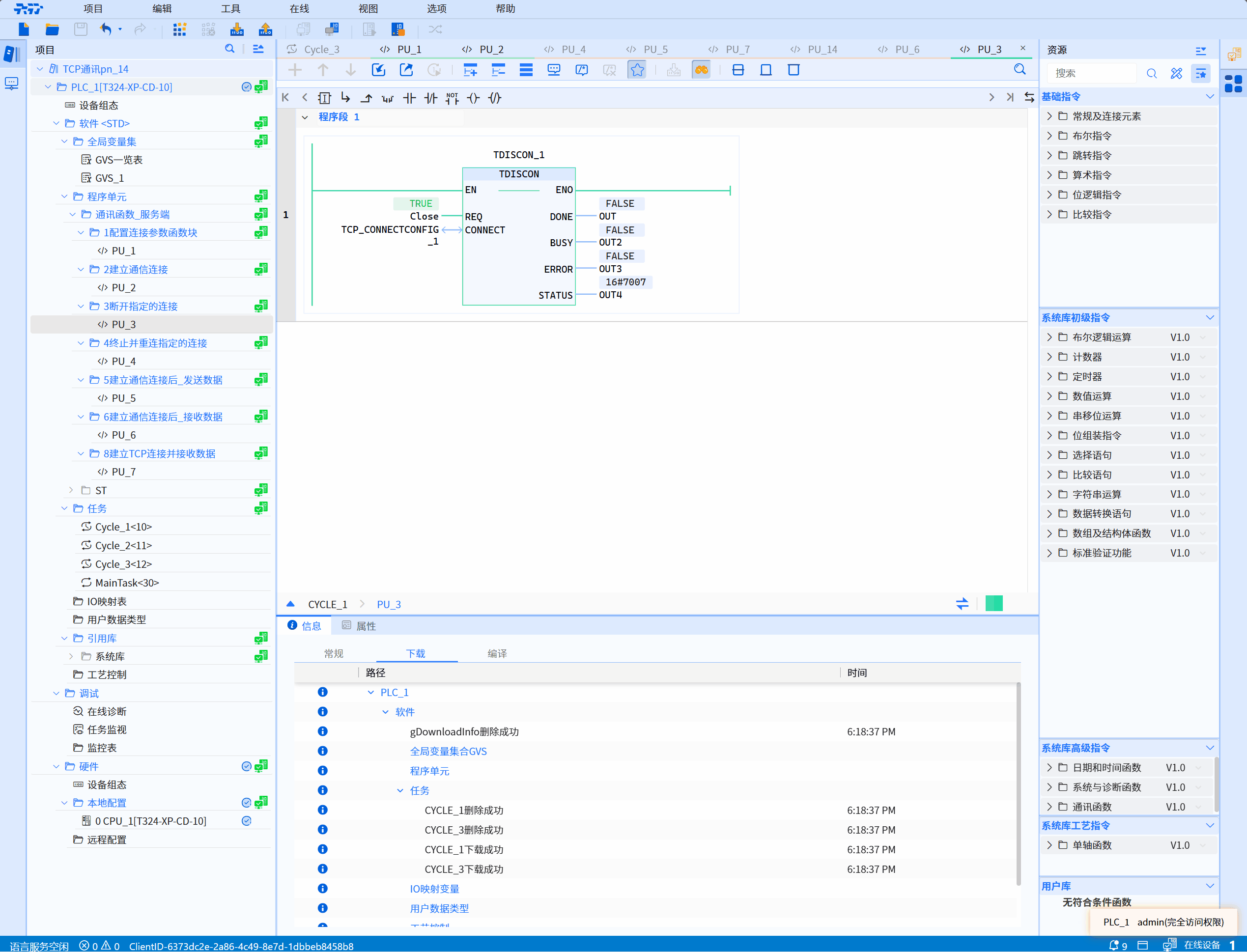
Task: Click the save project icon in toolbar
Action: (x=81, y=29)
